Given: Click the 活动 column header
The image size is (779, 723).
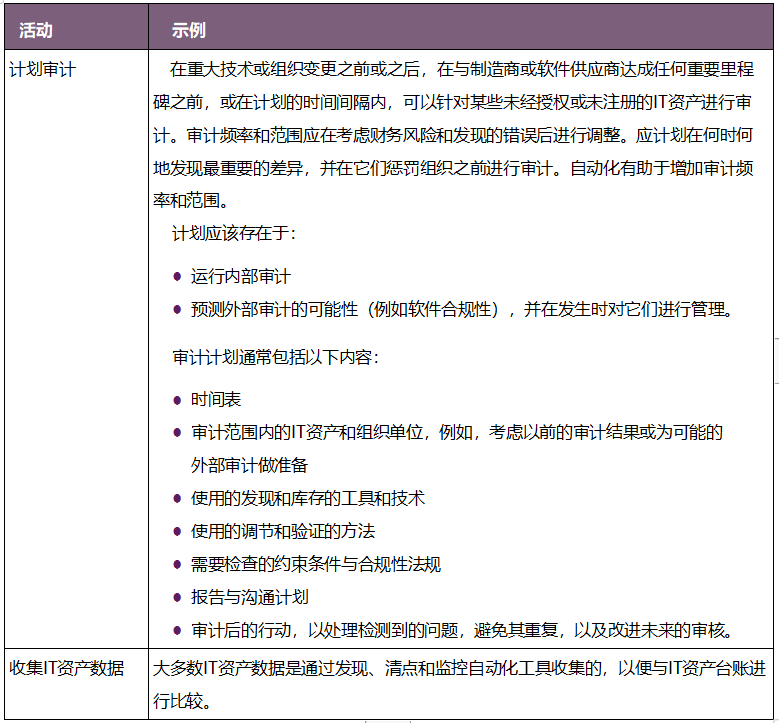Looking at the screenshot, I should coord(35,29).
